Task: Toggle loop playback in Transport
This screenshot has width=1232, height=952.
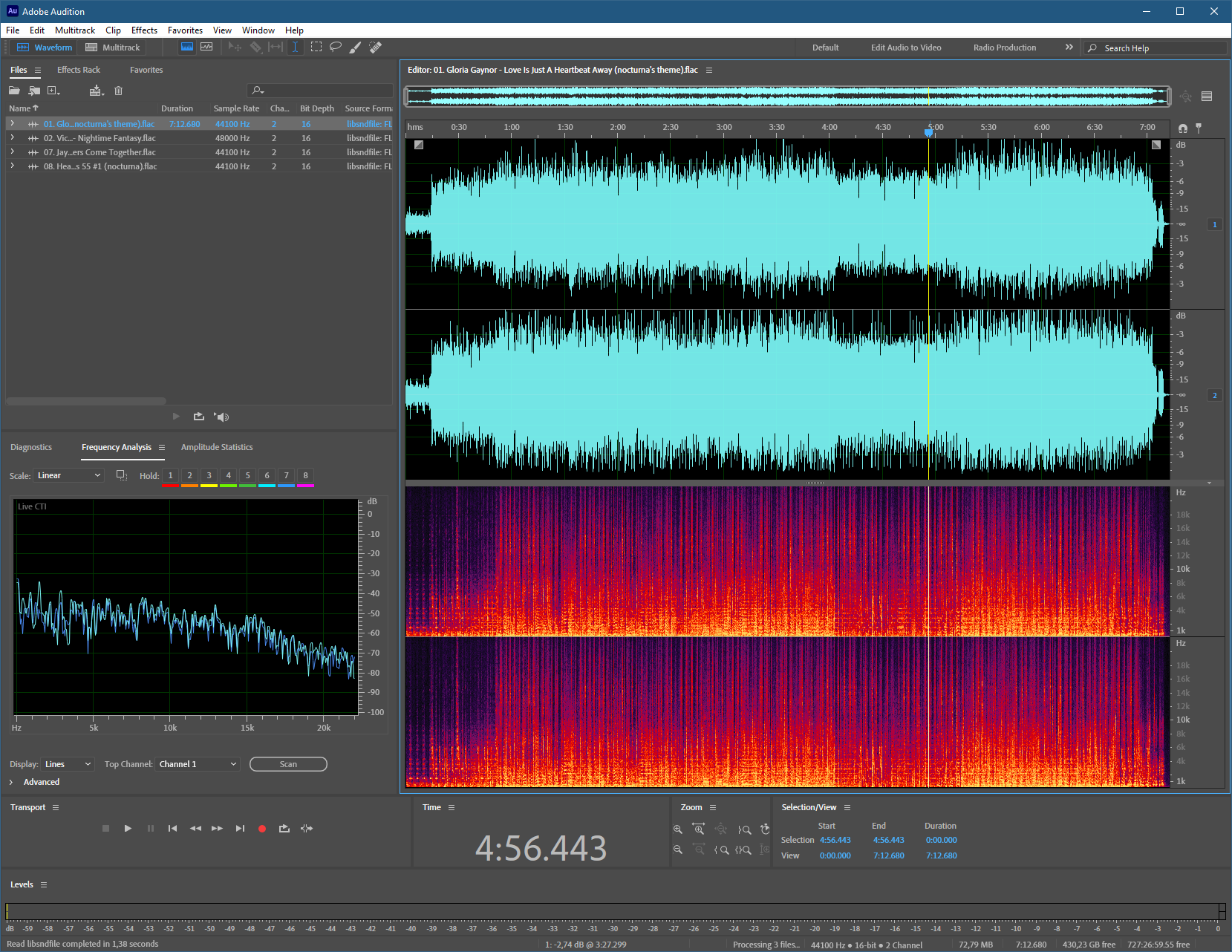Action: tap(284, 828)
